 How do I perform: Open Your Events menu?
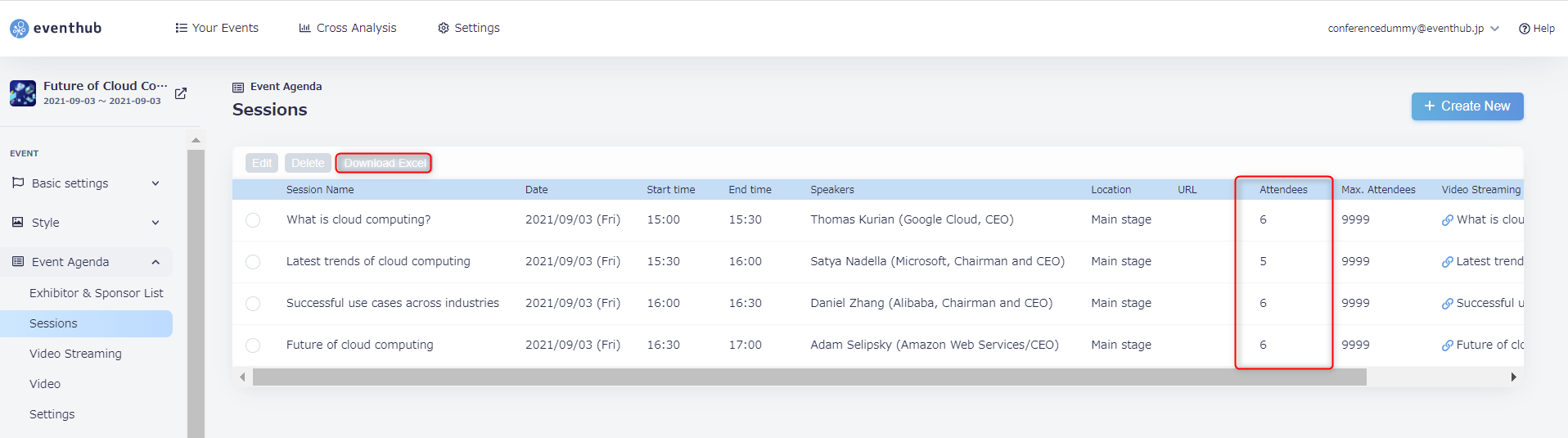coord(217,28)
